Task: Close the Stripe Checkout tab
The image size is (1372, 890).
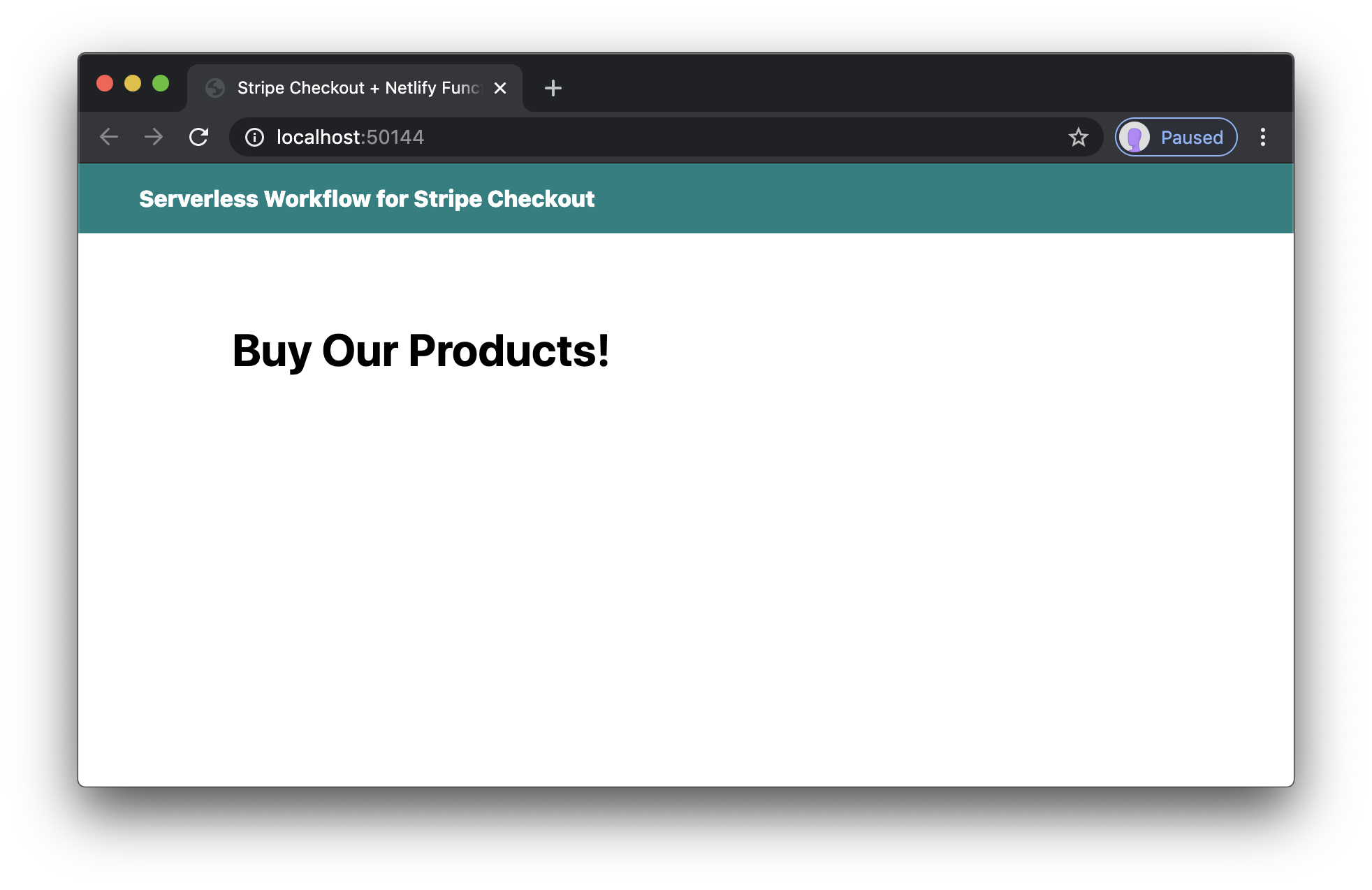Action: pos(500,88)
